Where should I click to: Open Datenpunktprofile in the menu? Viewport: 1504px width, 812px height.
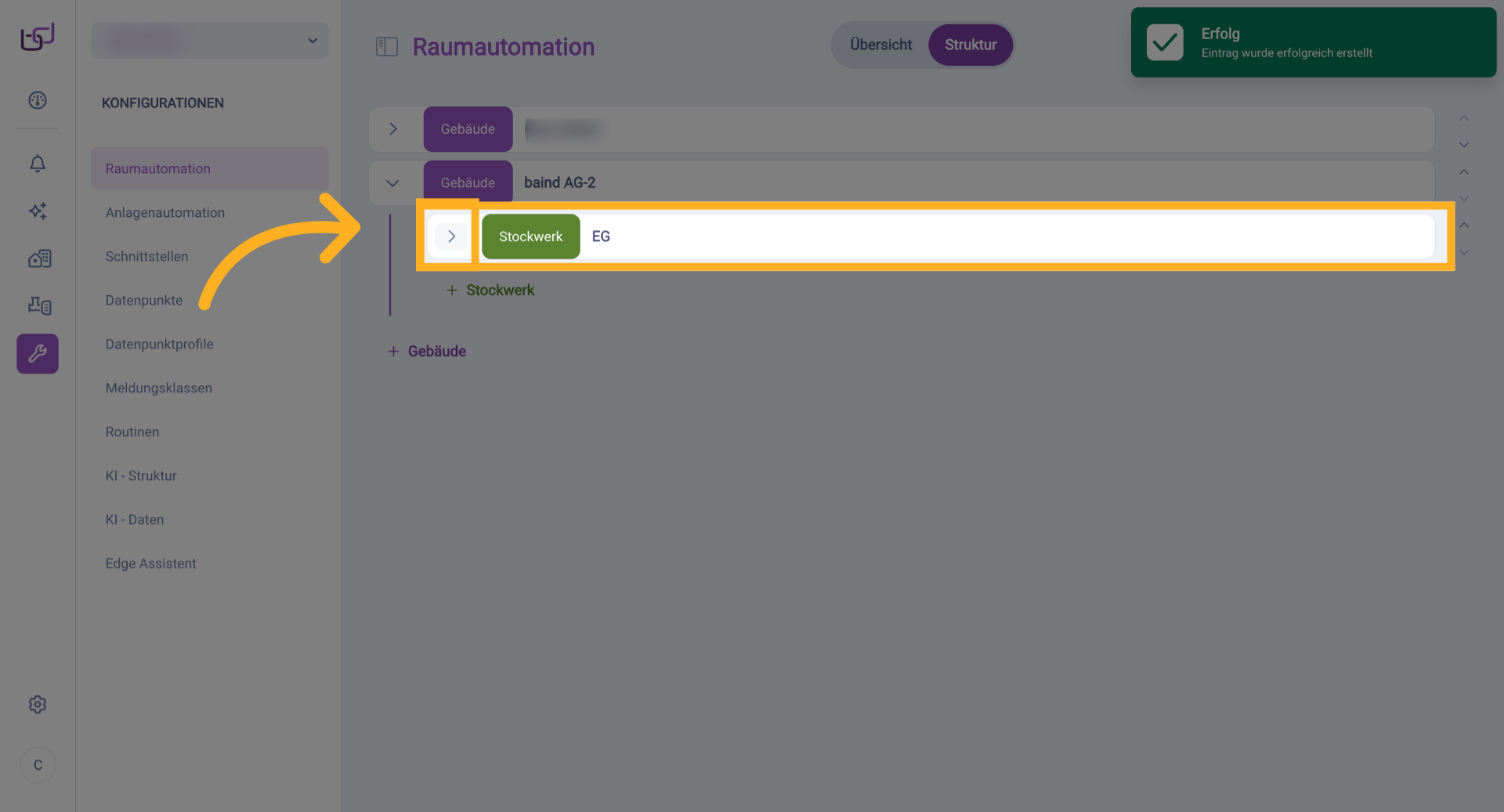coord(160,345)
